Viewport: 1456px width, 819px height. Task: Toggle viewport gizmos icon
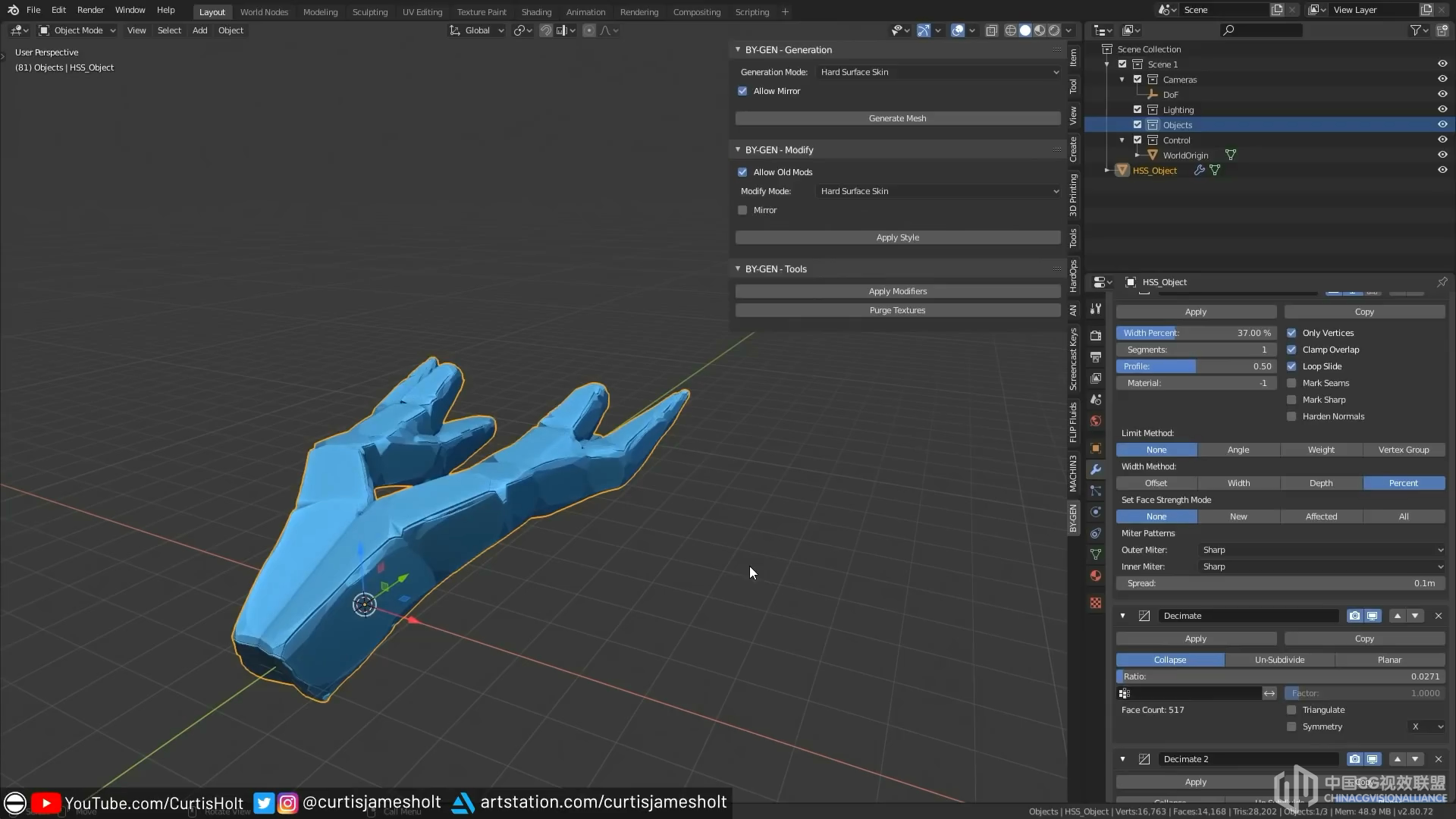(x=923, y=30)
